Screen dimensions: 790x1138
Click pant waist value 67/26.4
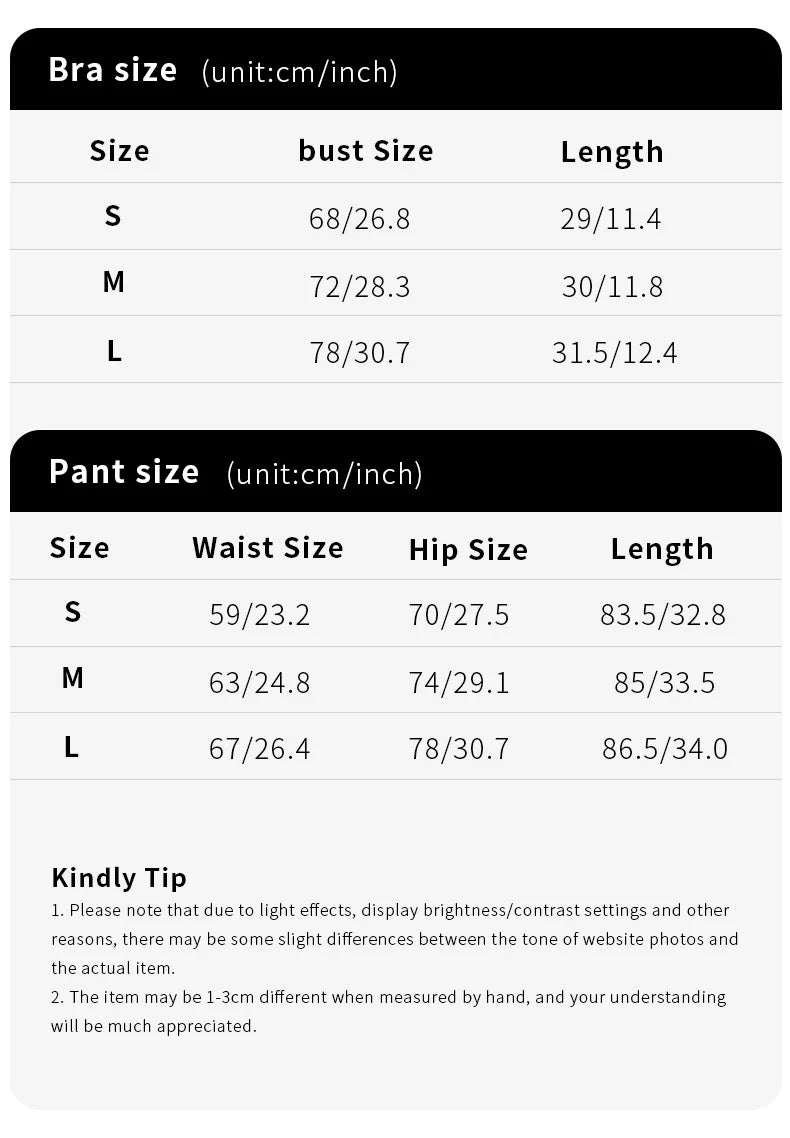[x=260, y=749]
